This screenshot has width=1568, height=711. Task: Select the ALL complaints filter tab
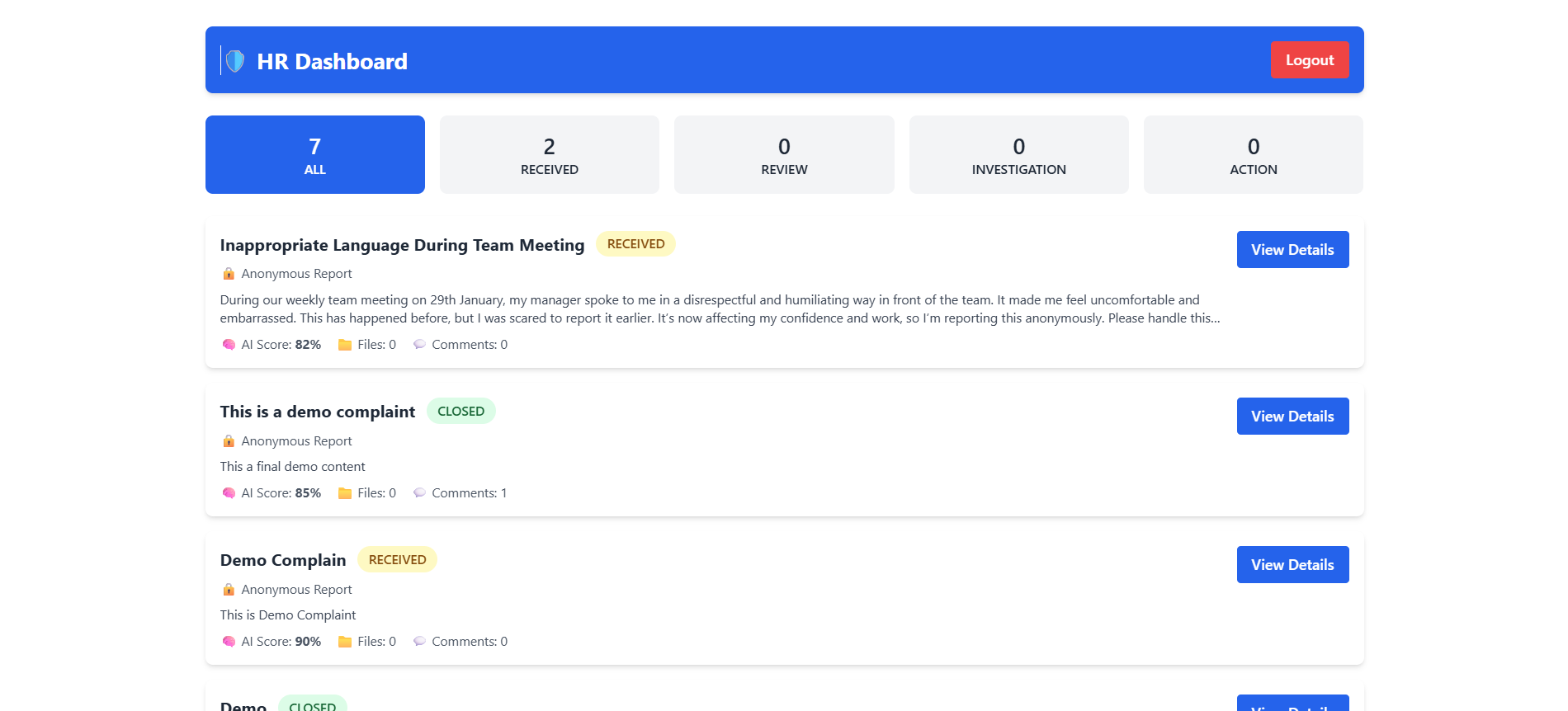click(x=315, y=155)
